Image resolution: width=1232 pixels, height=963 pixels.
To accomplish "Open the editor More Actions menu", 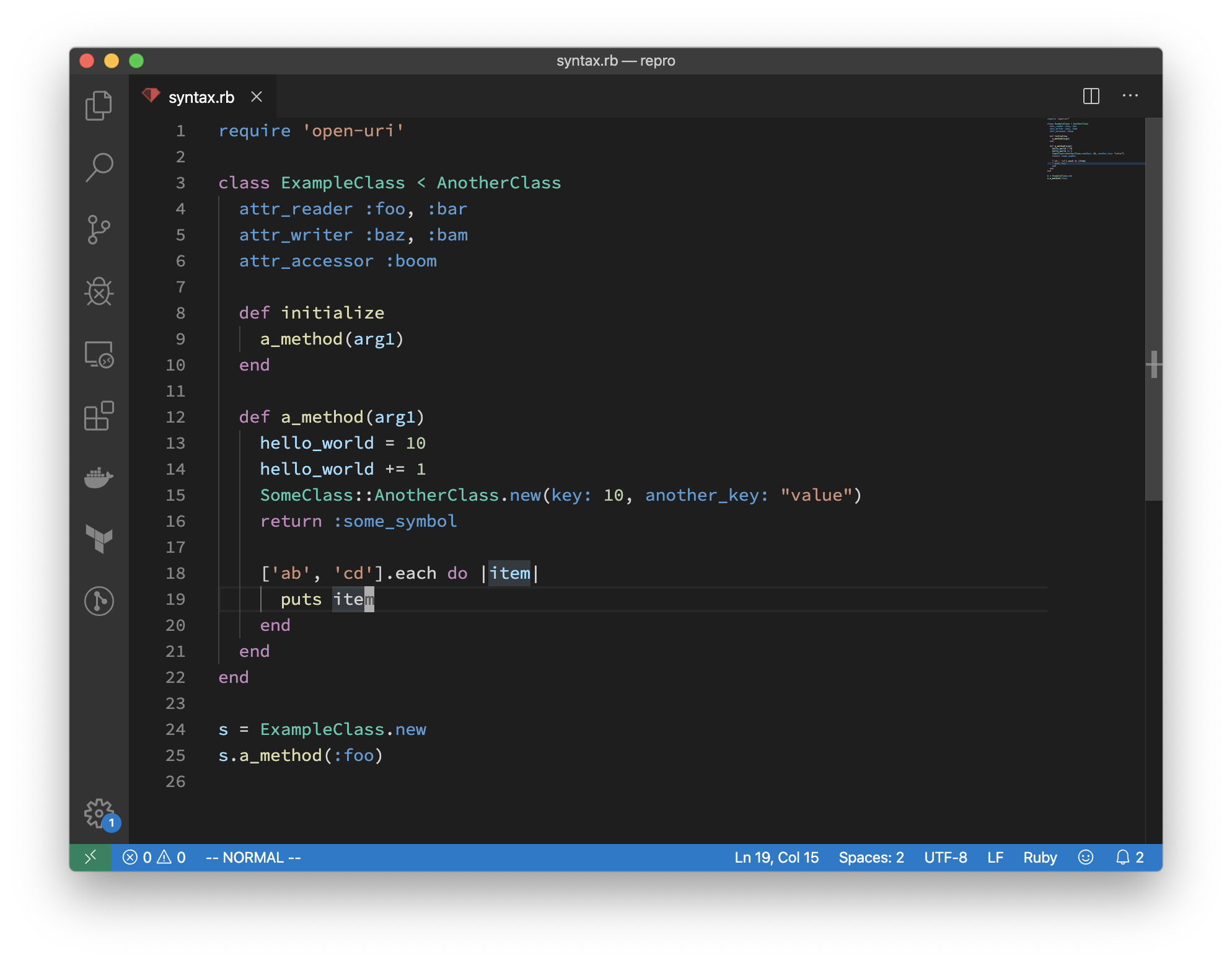I will [x=1130, y=96].
